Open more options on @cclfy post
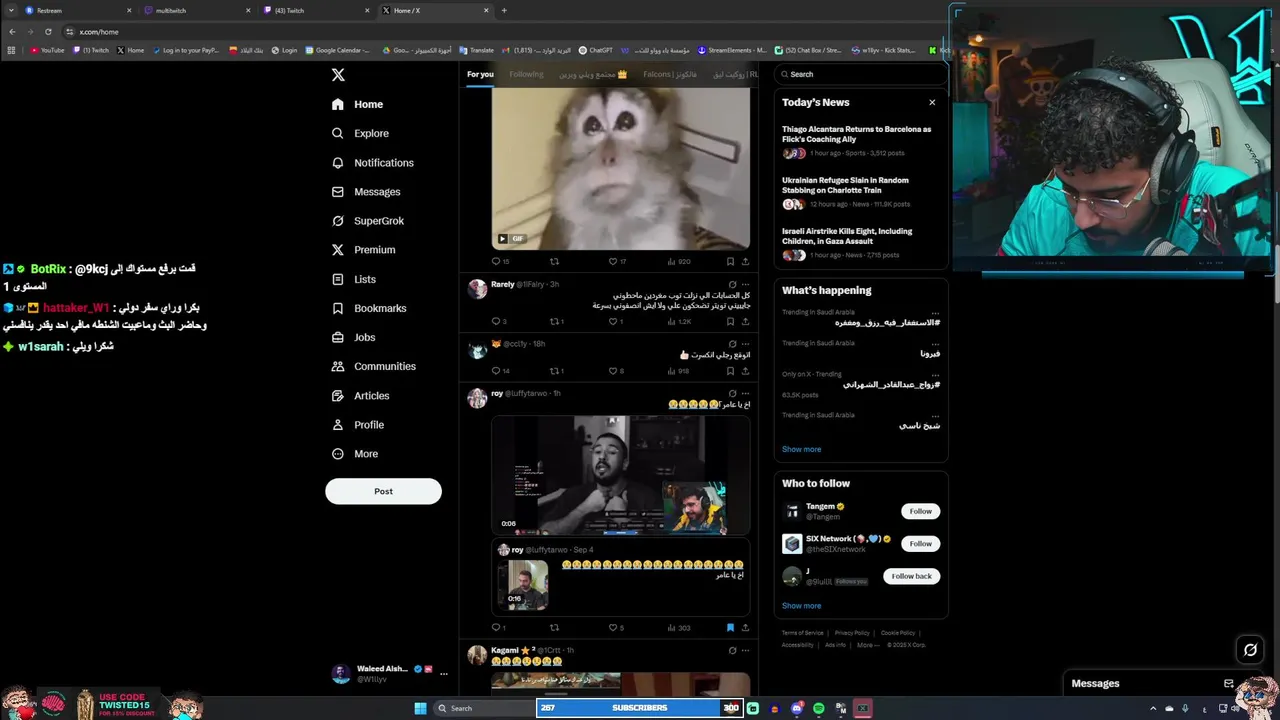Screen dimensions: 1280x720 pyautogui.click(x=745, y=343)
